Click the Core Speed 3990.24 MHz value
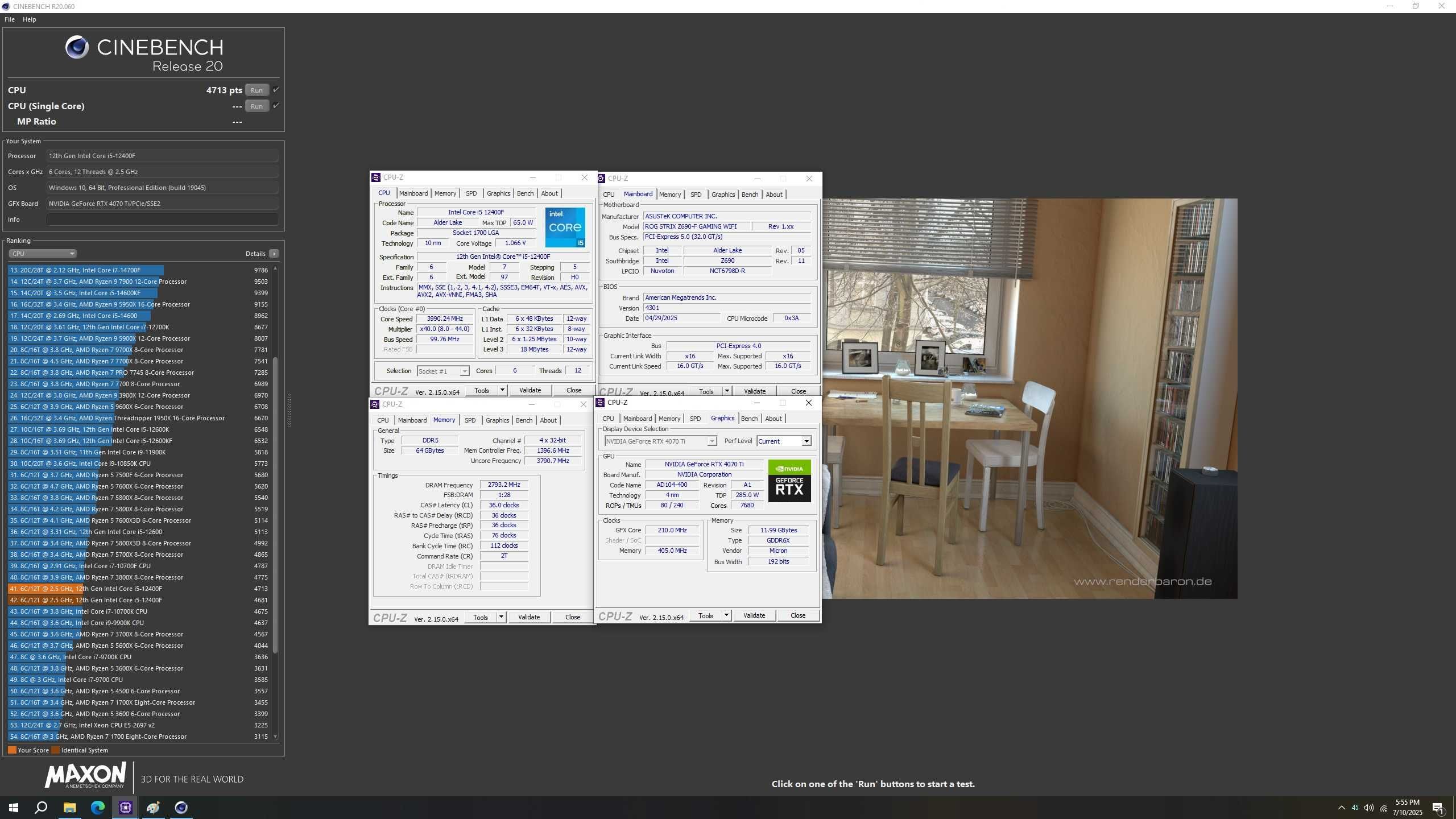Screen dimensions: 1456x819 445,319
